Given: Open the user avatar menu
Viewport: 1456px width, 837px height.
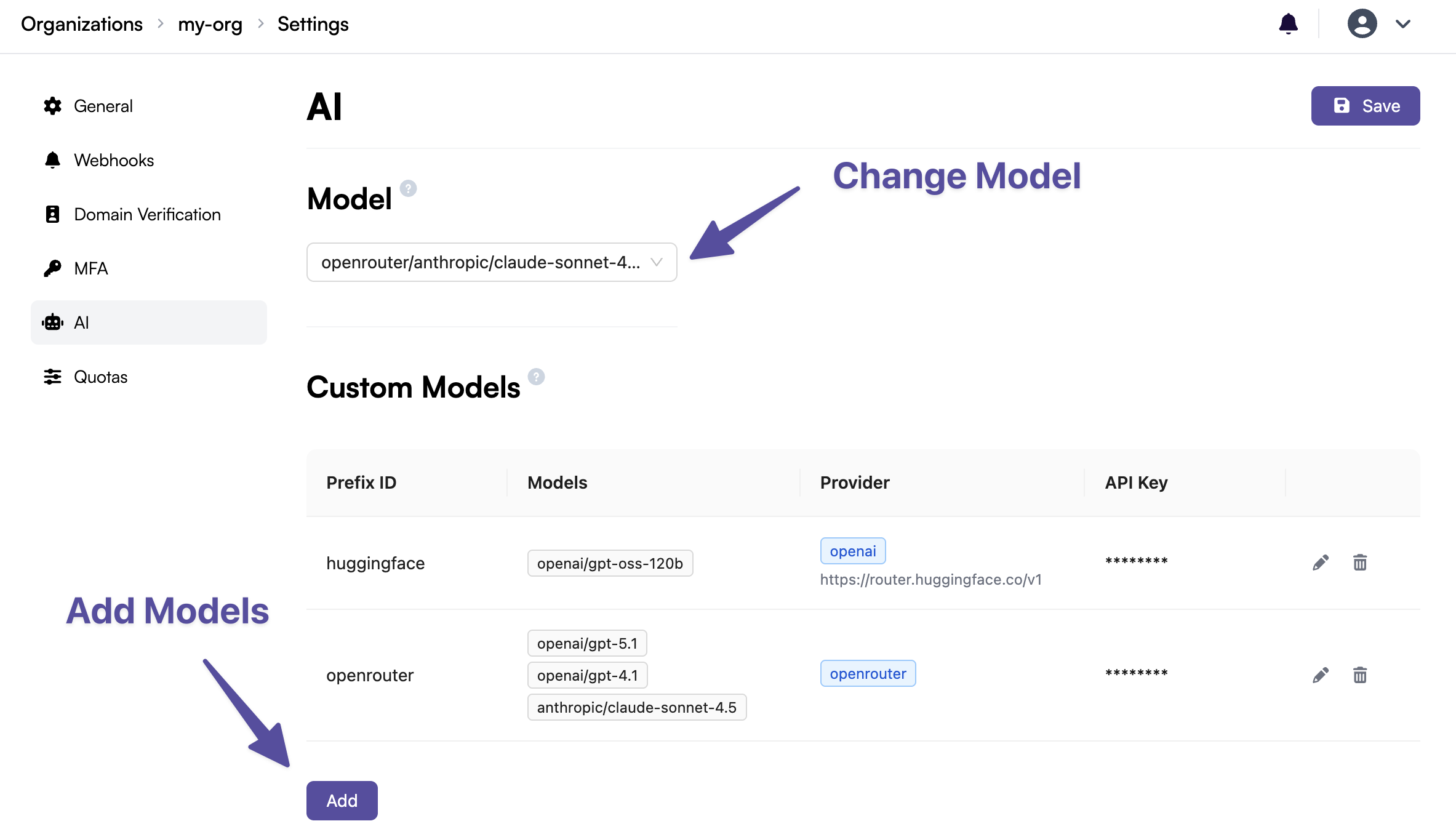Looking at the screenshot, I should [x=1362, y=23].
